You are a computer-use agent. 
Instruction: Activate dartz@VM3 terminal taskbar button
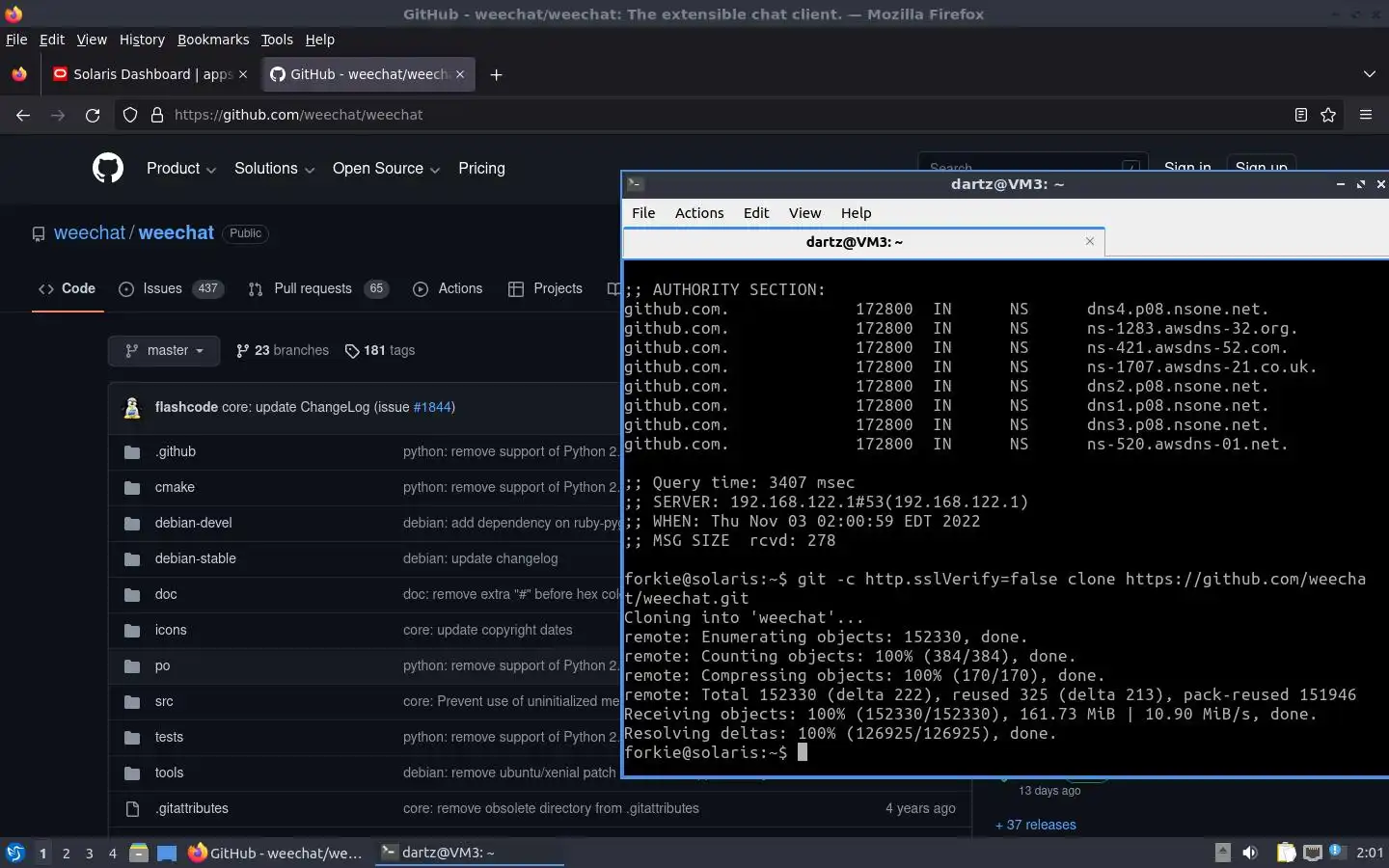coord(469,853)
